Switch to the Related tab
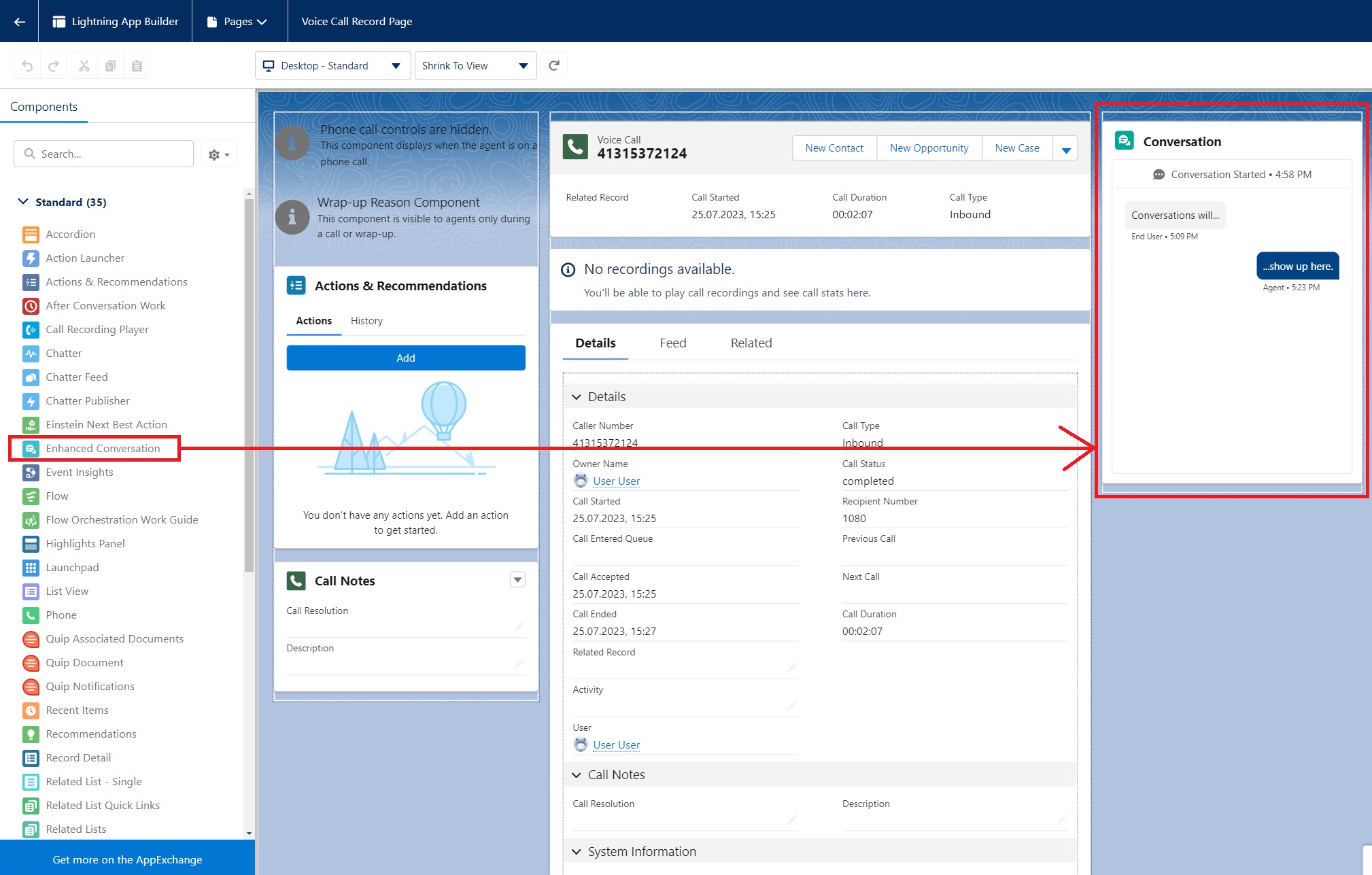This screenshot has width=1372, height=875. tap(751, 343)
